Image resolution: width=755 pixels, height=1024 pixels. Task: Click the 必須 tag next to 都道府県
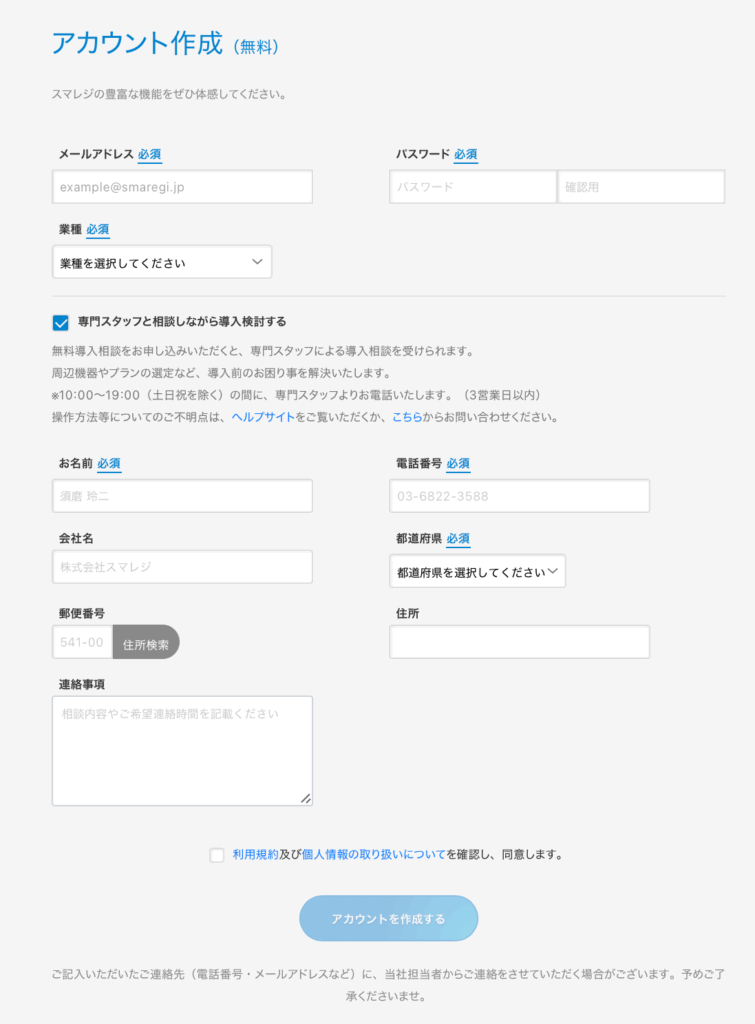coord(458,539)
